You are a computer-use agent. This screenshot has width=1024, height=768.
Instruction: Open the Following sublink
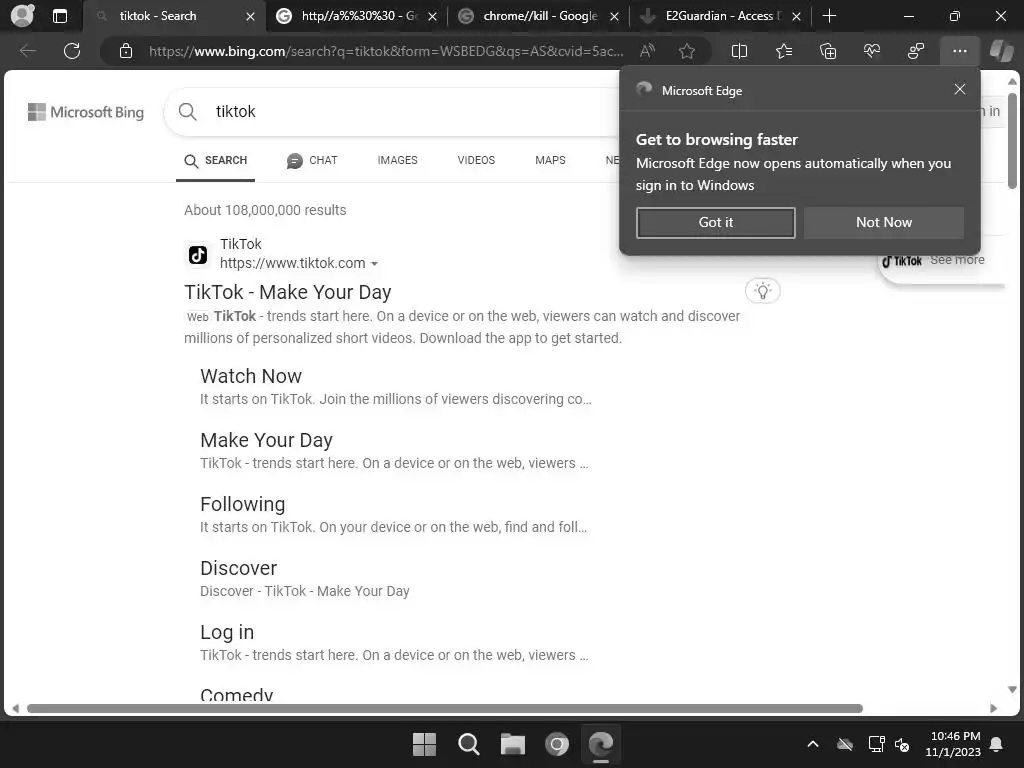(x=242, y=504)
